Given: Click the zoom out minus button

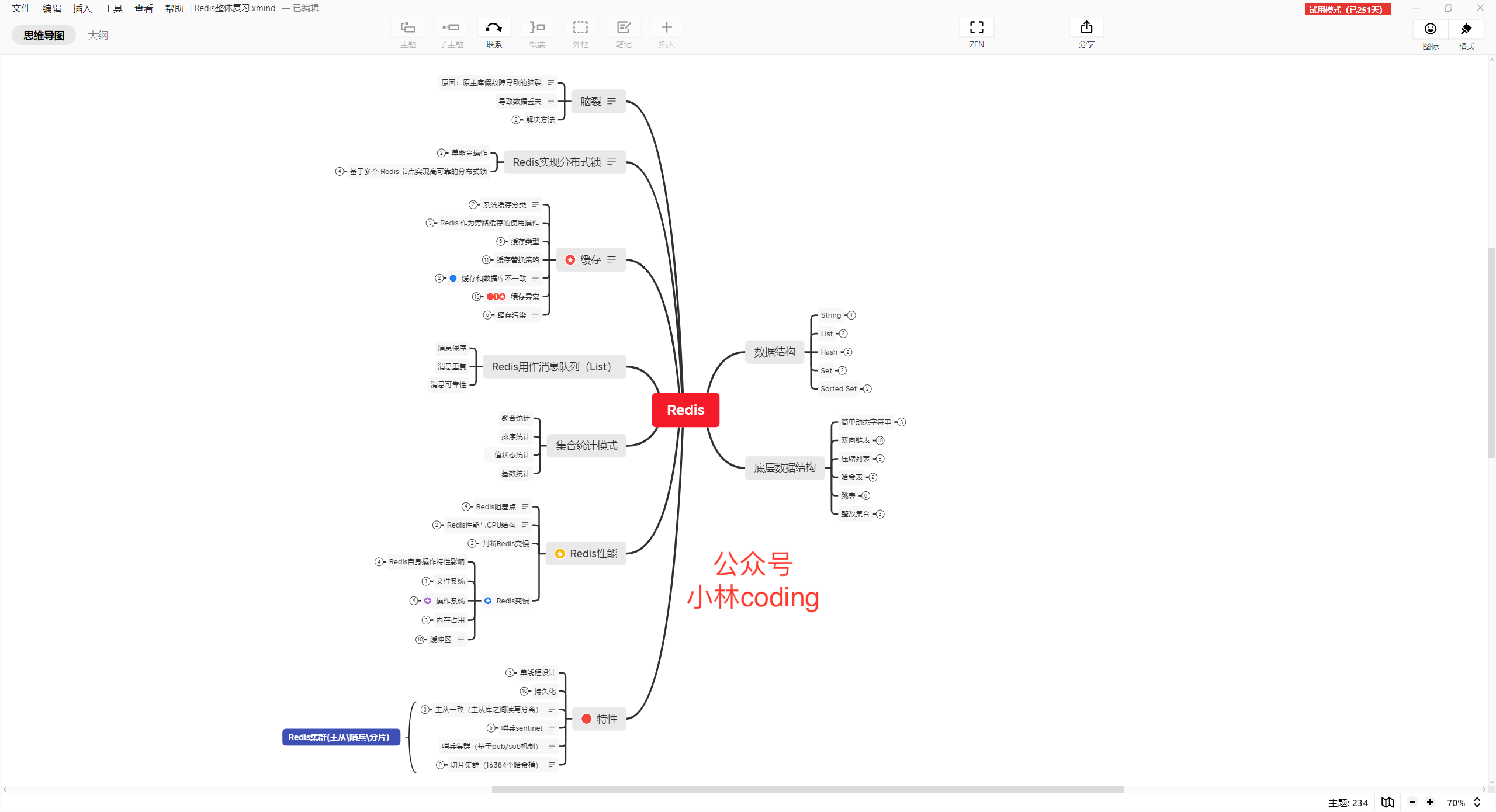Looking at the screenshot, I should tap(1412, 803).
